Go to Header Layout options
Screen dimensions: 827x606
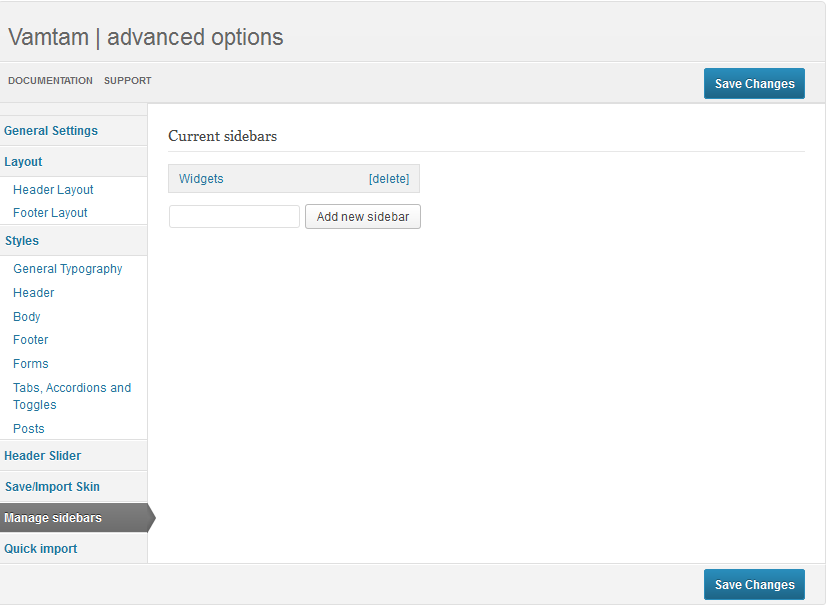(x=53, y=190)
